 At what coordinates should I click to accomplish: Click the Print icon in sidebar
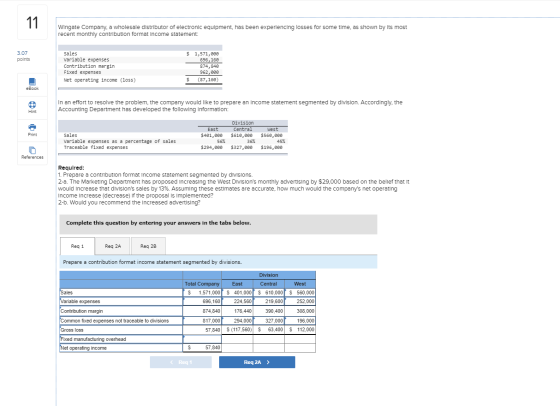32,130
